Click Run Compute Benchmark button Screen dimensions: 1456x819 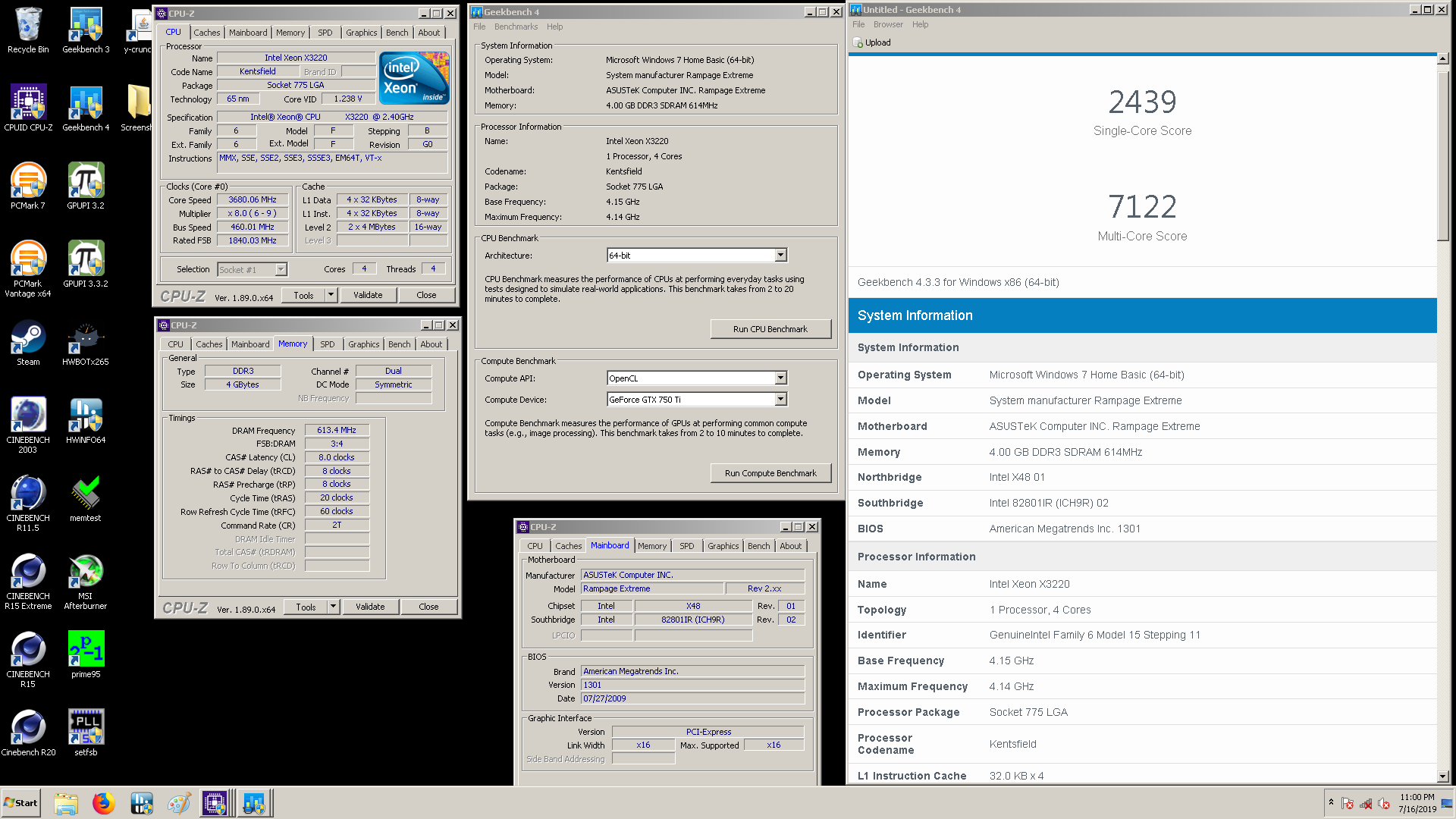[770, 473]
